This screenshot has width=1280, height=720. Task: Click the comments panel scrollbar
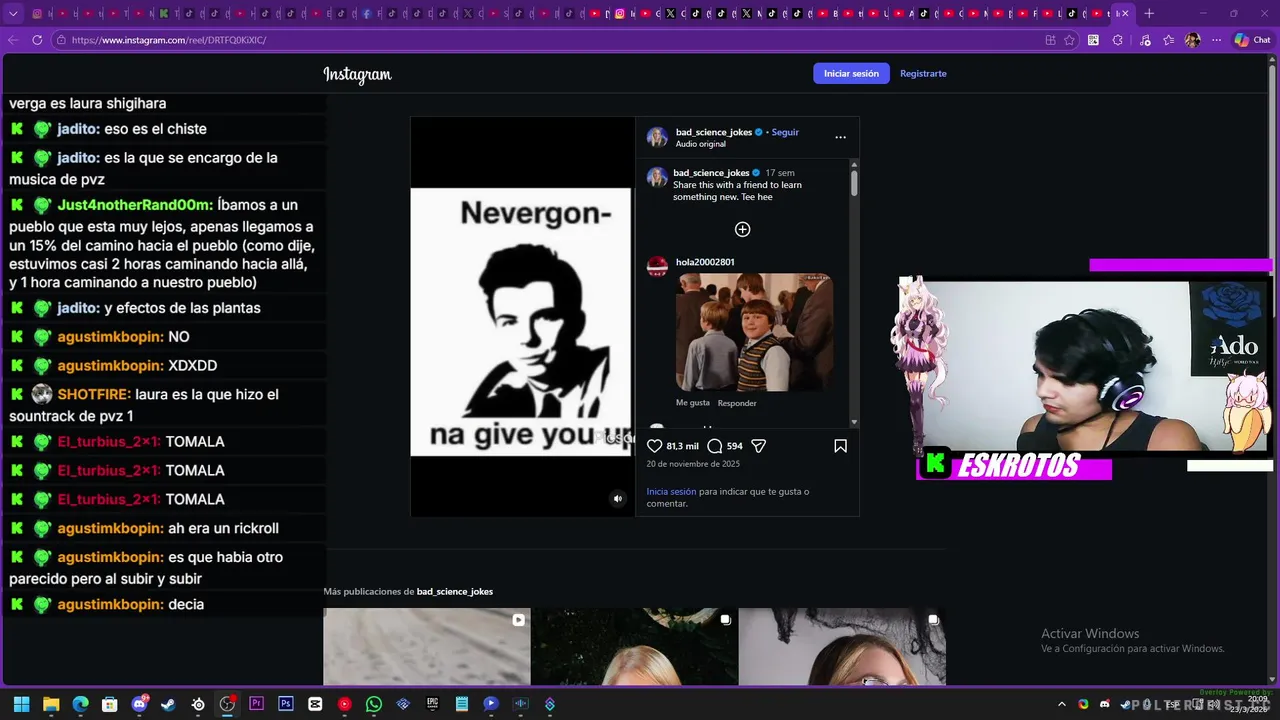coord(854,183)
